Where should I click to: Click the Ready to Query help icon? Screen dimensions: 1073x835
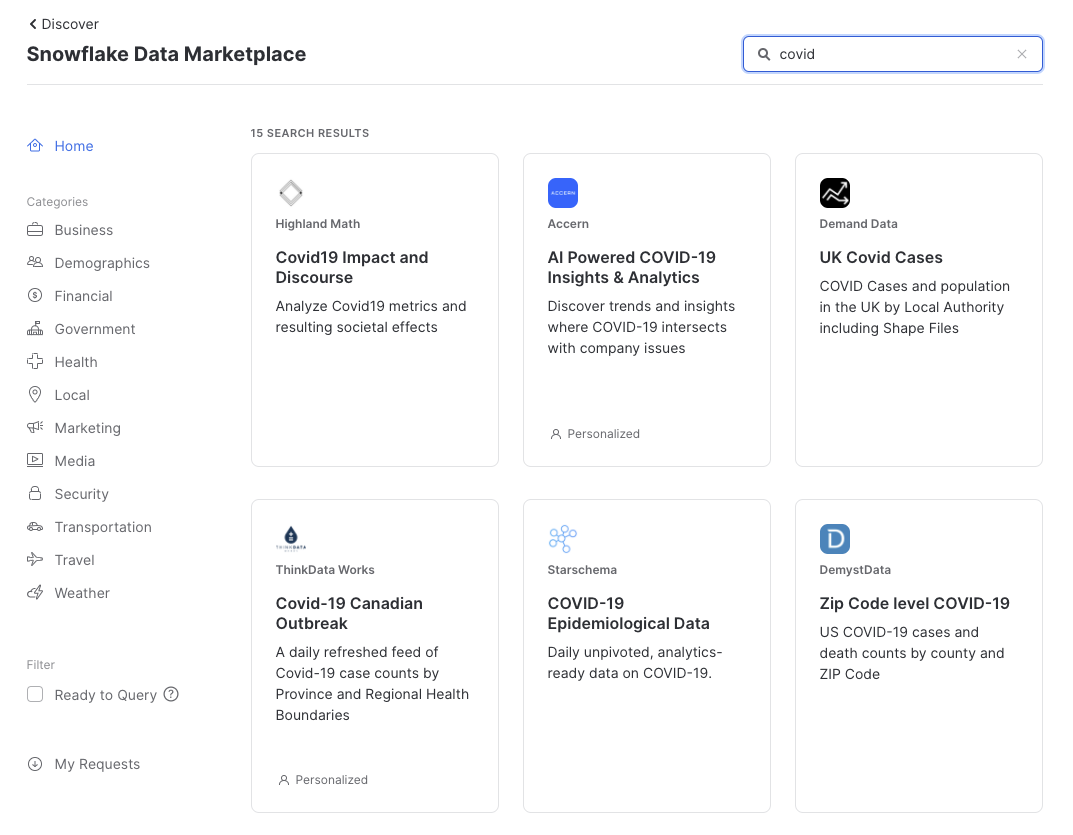171,694
